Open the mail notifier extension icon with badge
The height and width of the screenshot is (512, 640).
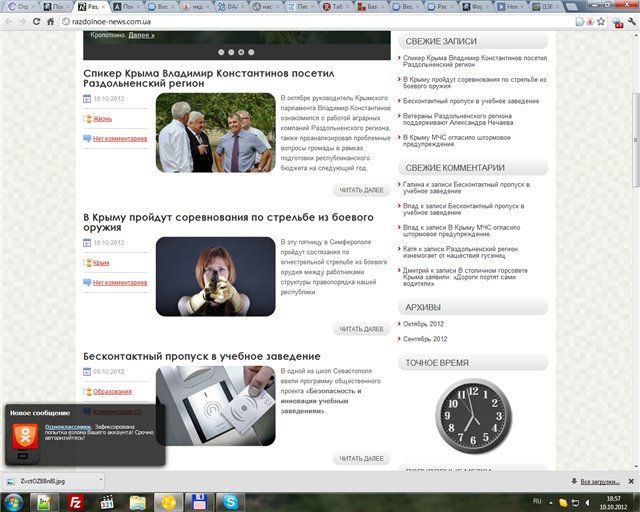[x=617, y=22]
